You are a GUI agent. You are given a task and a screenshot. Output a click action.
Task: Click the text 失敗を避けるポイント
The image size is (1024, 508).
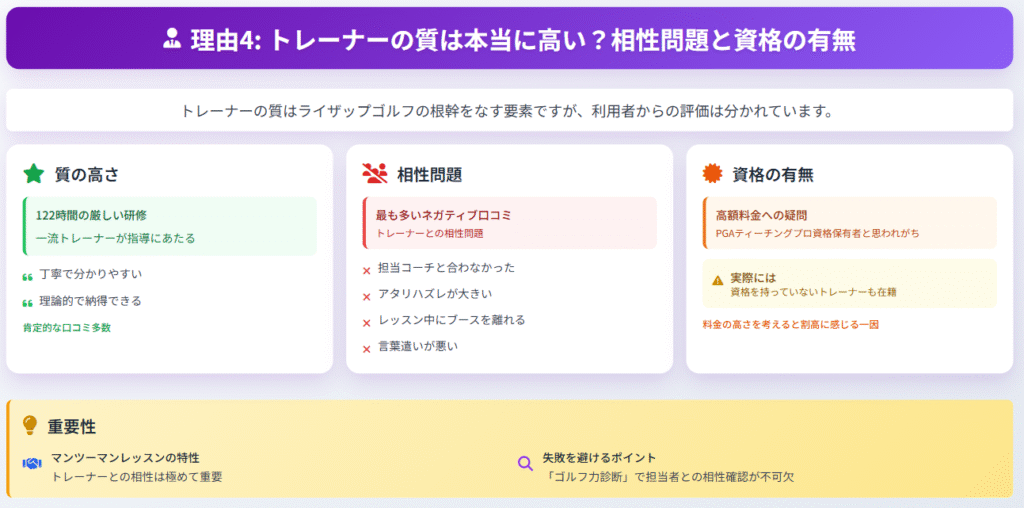click(x=600, y=458)
